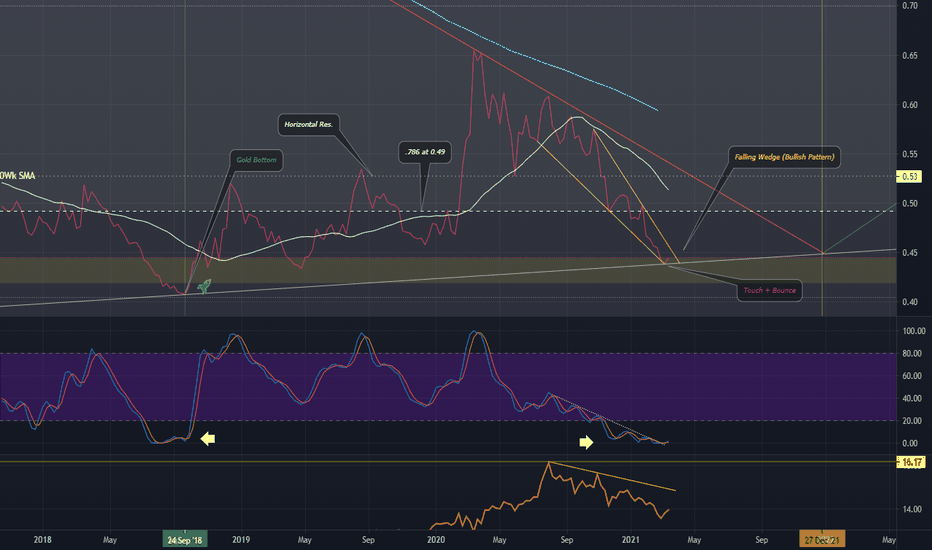The height and width of the screenshot is (550, 932).
Task: Click the '0Wk SMA' label
Action: click(x=17, y=176)
